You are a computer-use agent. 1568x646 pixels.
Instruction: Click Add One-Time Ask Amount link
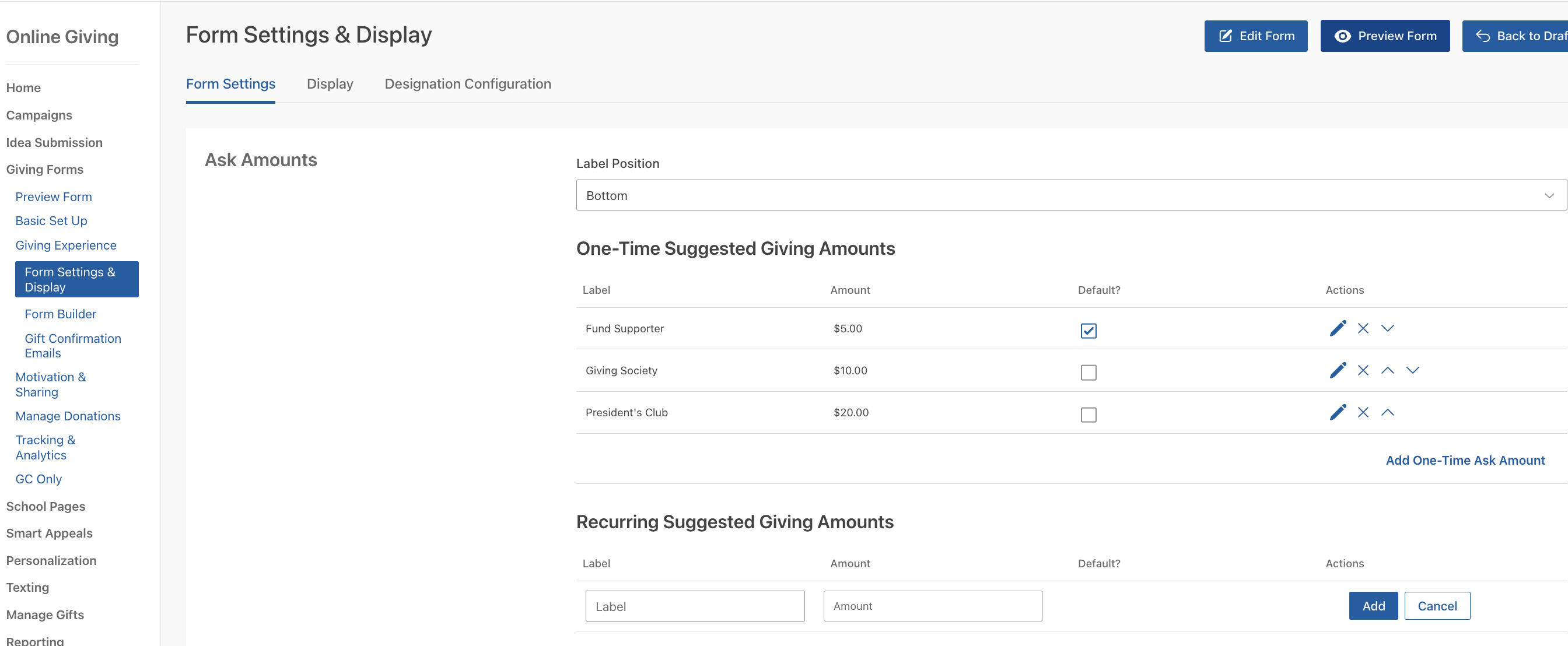tap(1465, 461)
